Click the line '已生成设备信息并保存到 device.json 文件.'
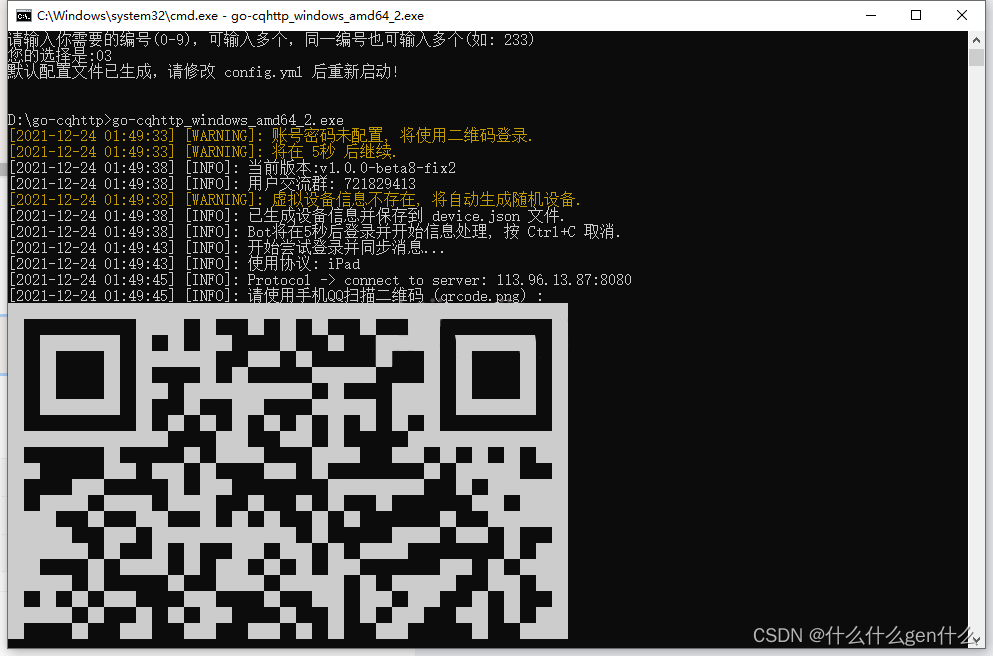The height and width of the screenshot is (656, 993). 287,215
